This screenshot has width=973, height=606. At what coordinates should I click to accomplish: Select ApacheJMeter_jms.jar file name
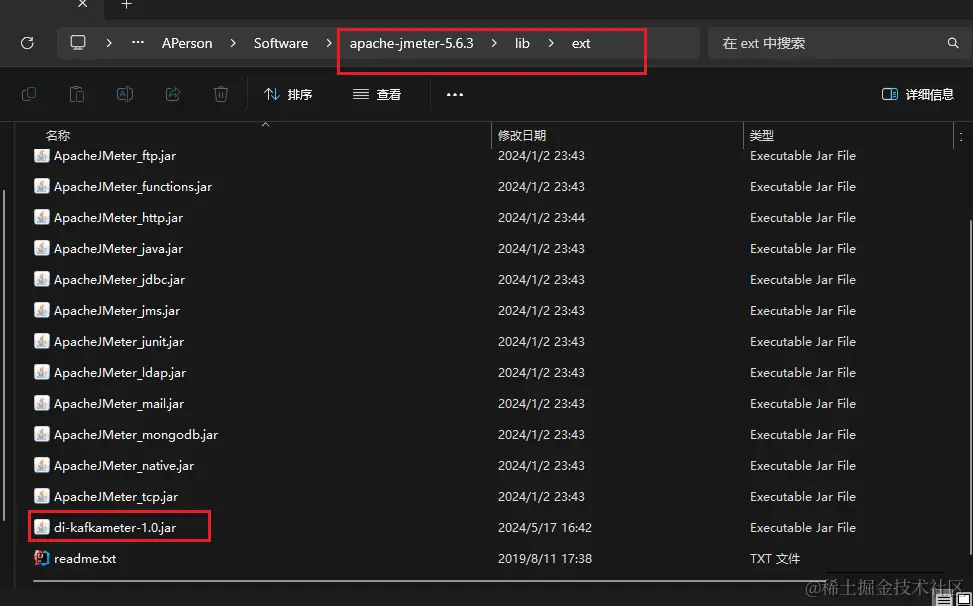[117, 311]
